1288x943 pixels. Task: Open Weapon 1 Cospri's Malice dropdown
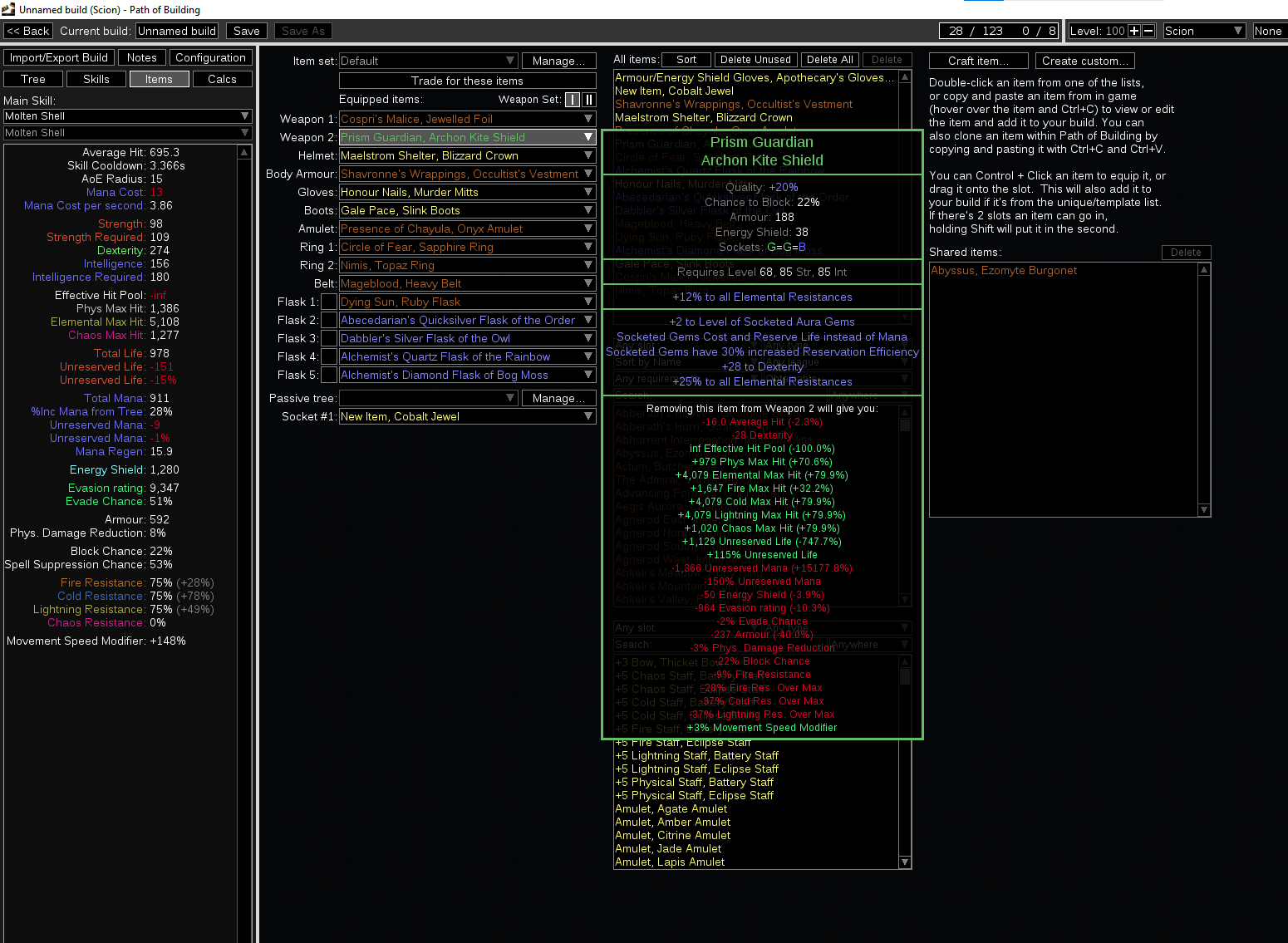tap(468, 119)
